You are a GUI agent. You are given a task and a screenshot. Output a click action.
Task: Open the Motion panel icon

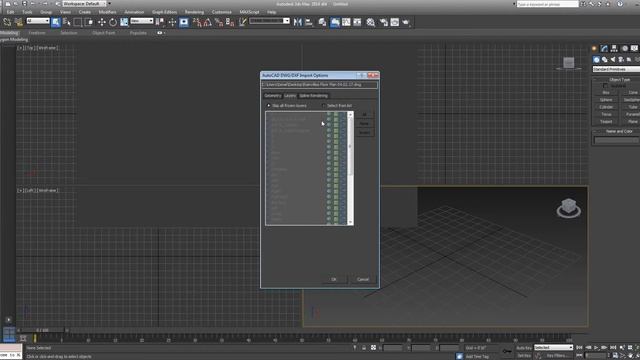click(624, 49)
